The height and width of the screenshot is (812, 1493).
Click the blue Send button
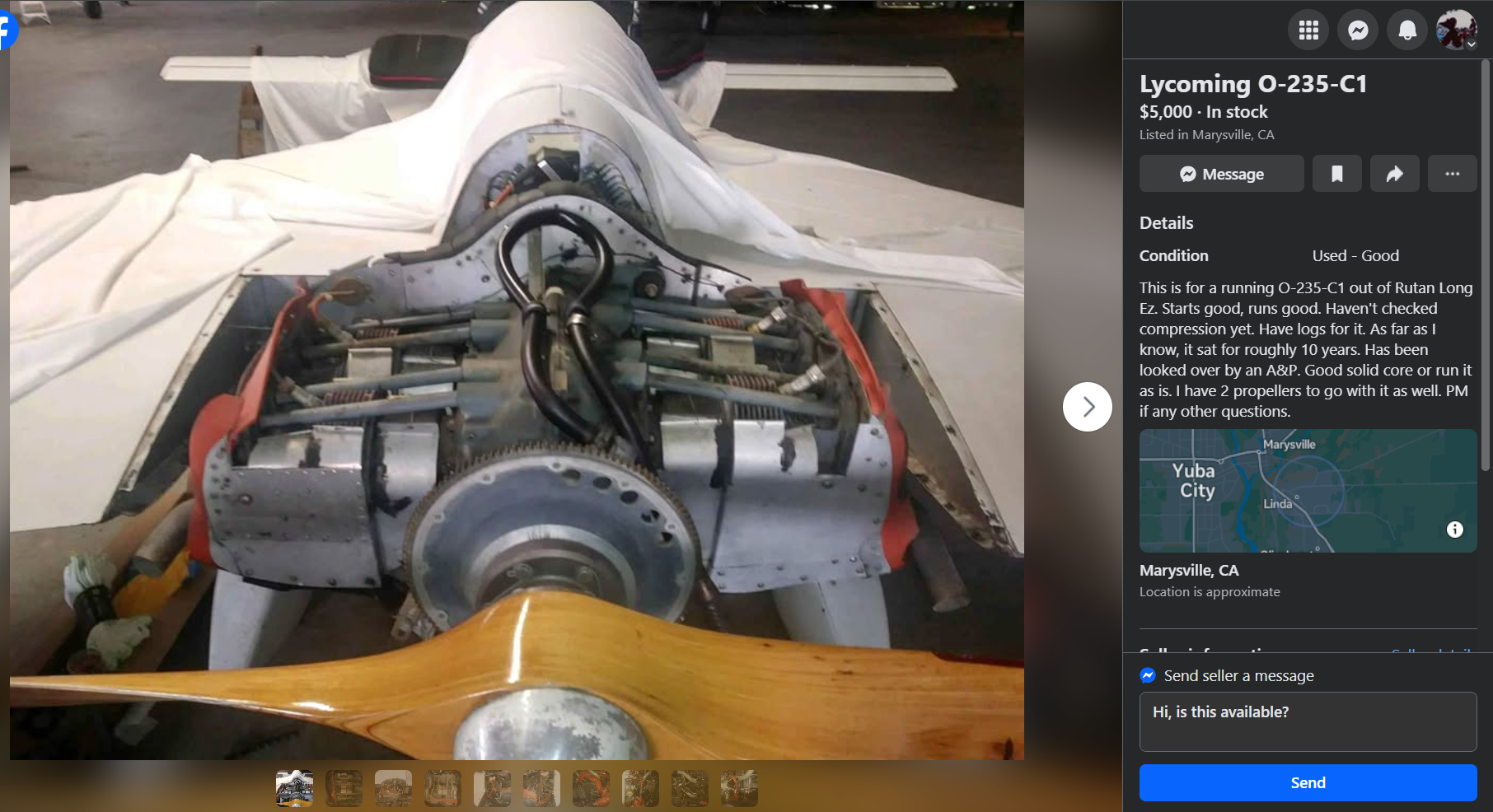click(1308, 782)
